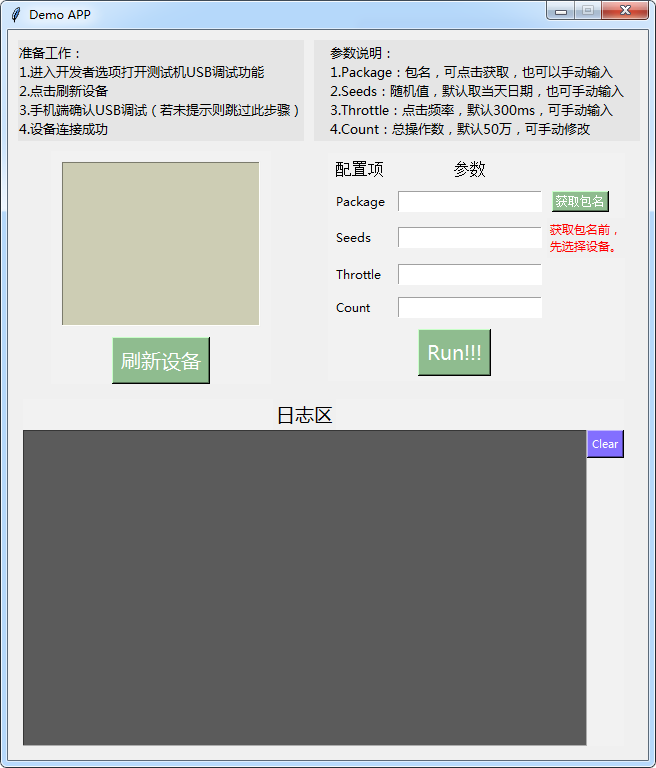Minimize the Demo APP window
656x768 pixels.
point(560,11)
